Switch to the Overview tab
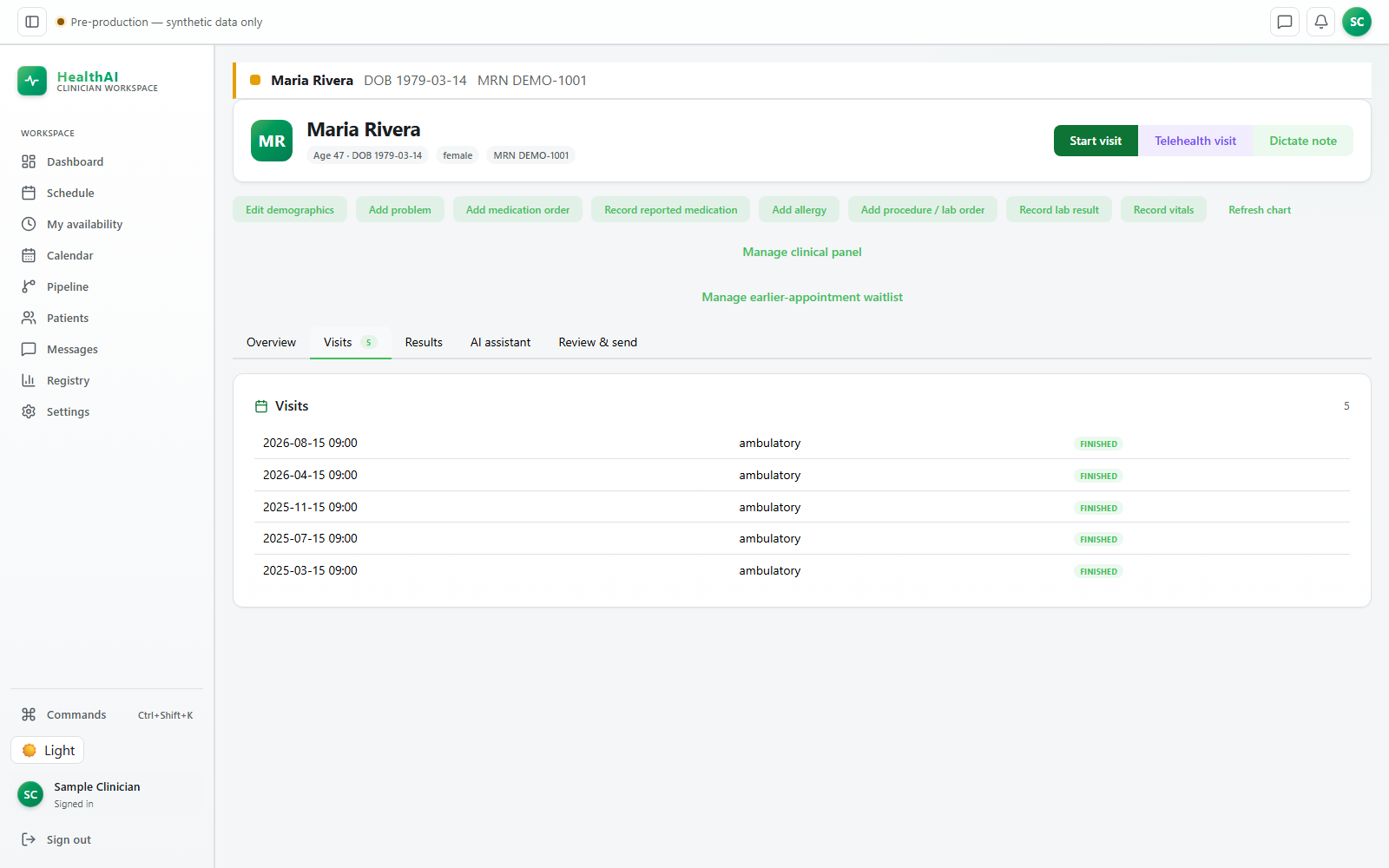 pos(271,342)
